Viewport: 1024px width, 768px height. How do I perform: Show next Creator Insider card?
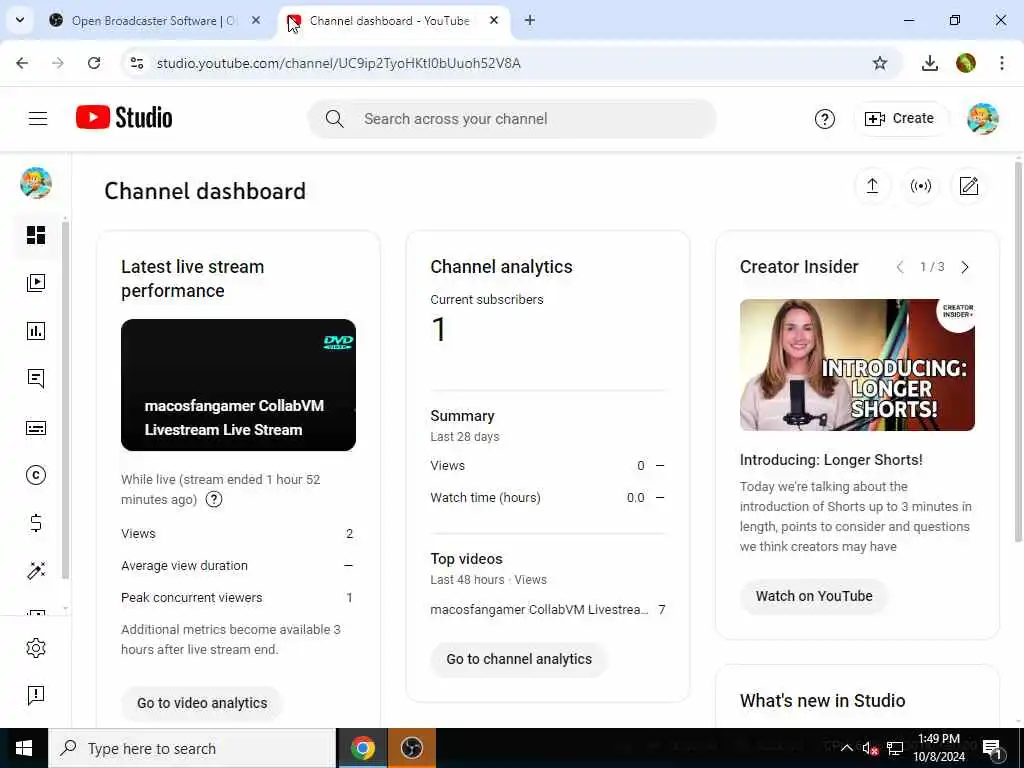(965, 267)
